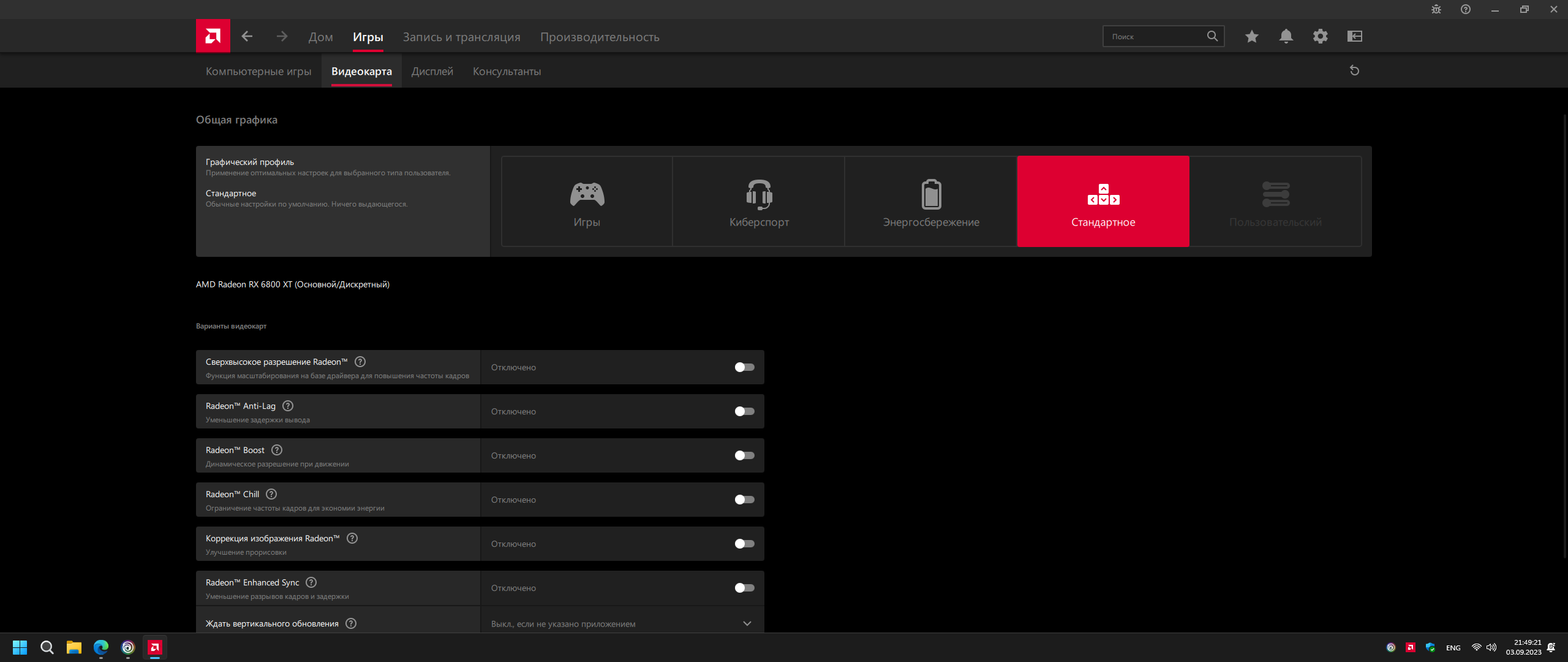Expand vertical refresh wait dropdown

[747, 623]
